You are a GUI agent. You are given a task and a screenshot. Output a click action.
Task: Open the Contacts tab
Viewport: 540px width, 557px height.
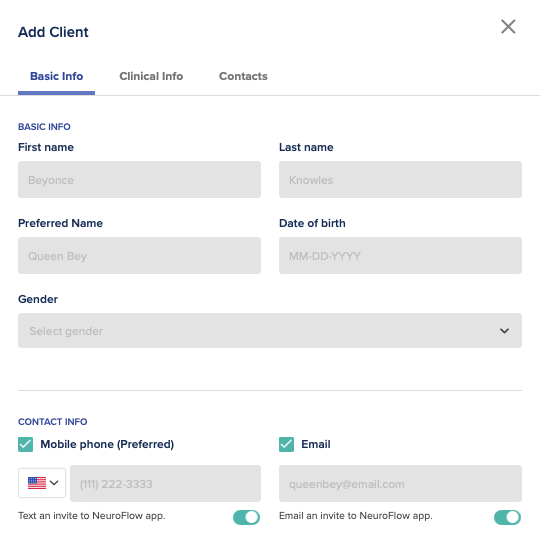[243, 76]
